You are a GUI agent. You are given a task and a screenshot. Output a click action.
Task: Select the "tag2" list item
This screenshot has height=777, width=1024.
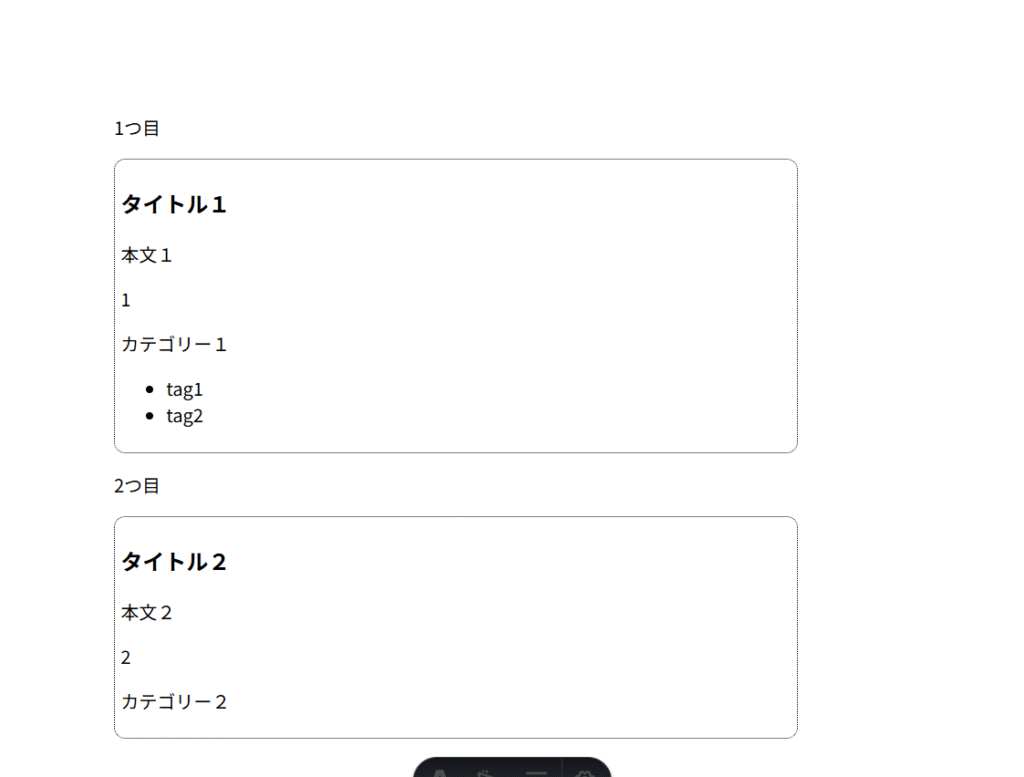(x=185, y=416)
